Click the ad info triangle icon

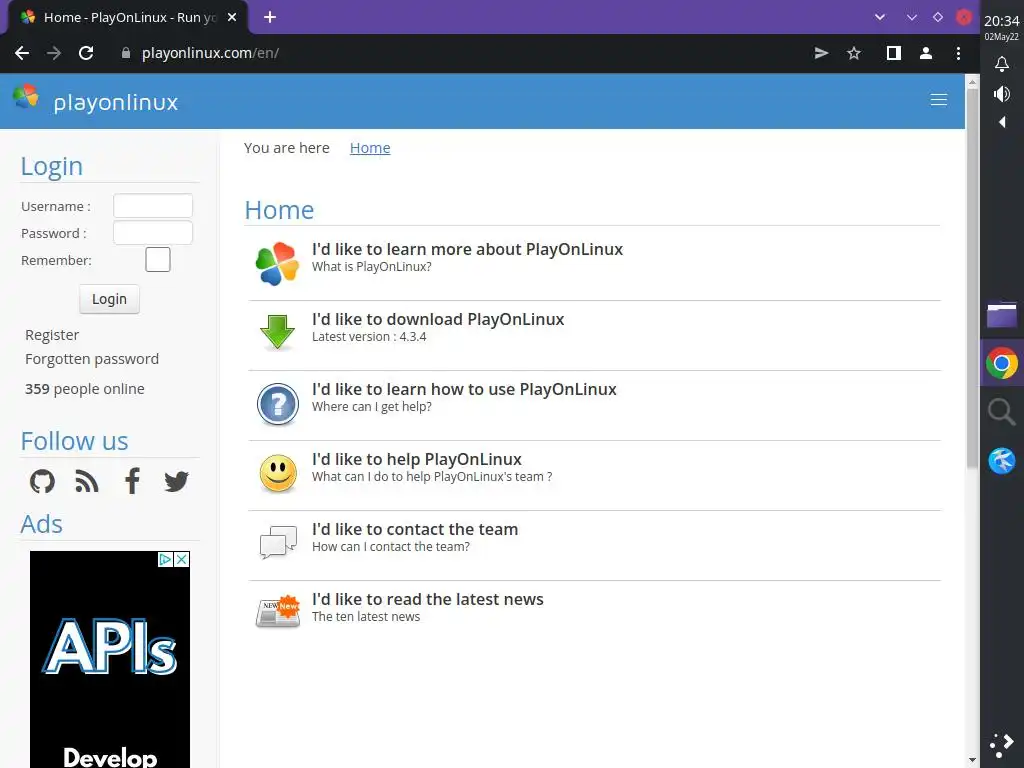[x=165, y=560]
